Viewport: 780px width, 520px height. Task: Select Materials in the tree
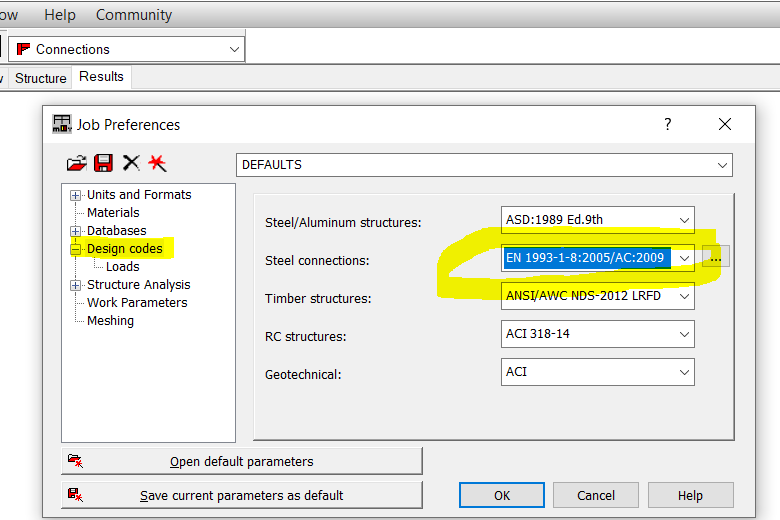(x=113, y=212)
